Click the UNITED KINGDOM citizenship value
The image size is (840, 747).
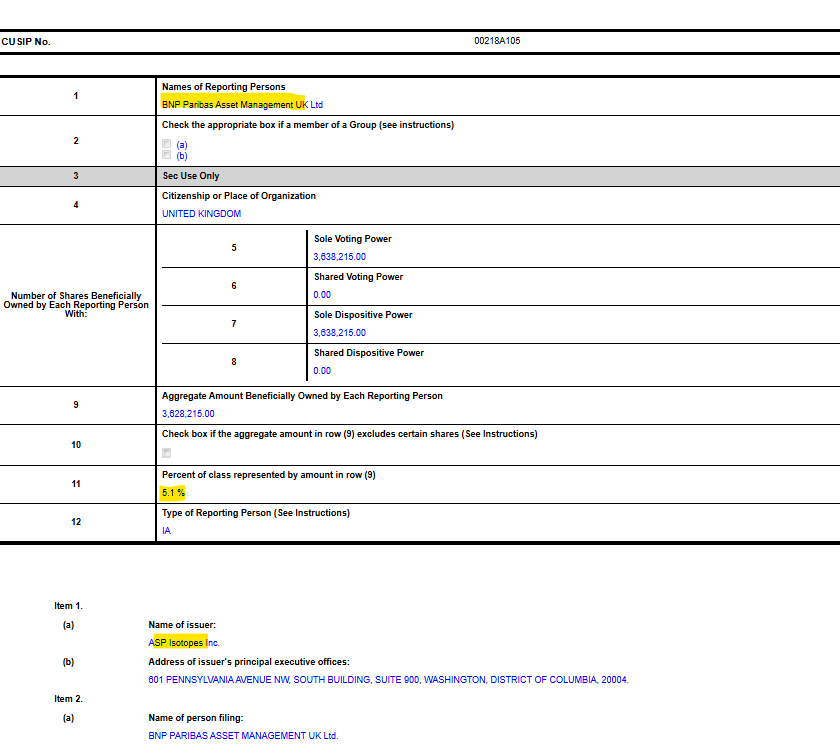[201, 214]
